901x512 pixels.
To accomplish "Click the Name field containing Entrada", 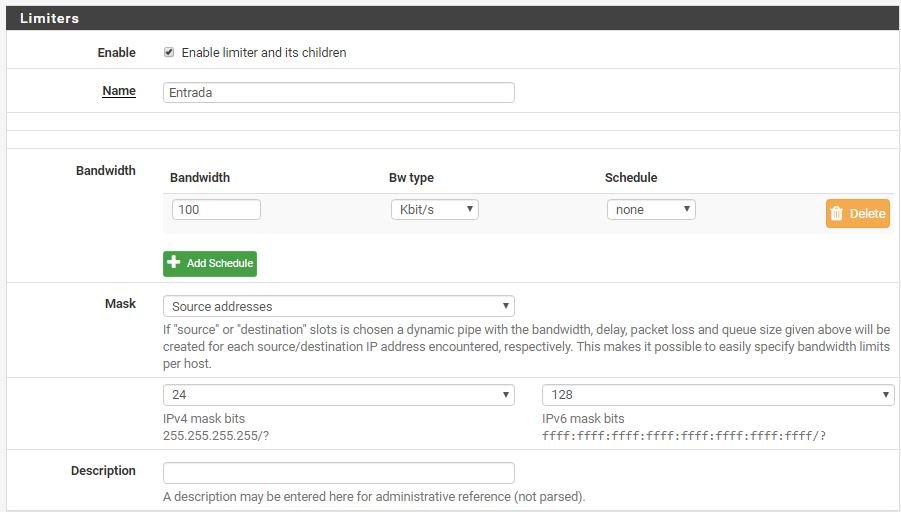I will [338, 93].
